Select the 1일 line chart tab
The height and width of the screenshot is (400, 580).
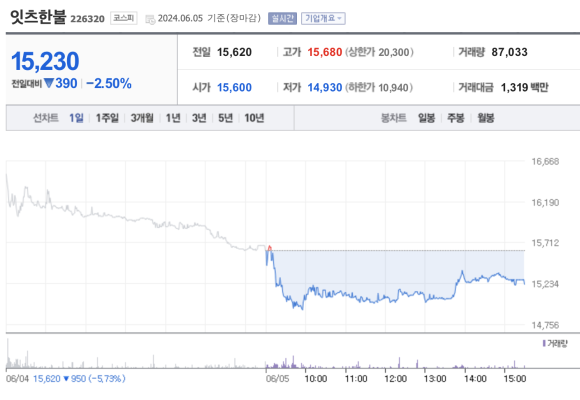point(76,118)
